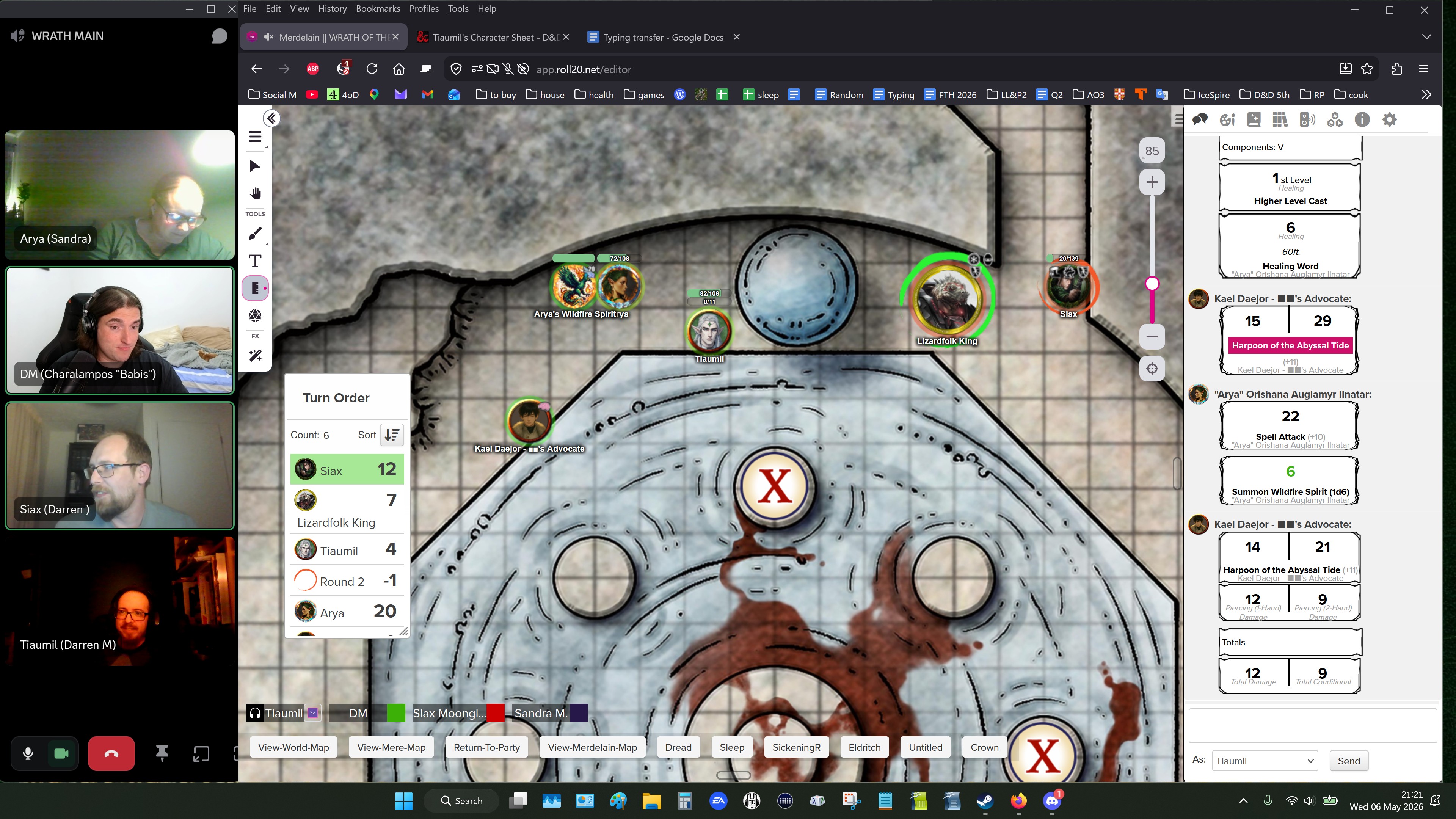Select the Pan hand tool
The image size is (1456, 819).
click(255, 194)
